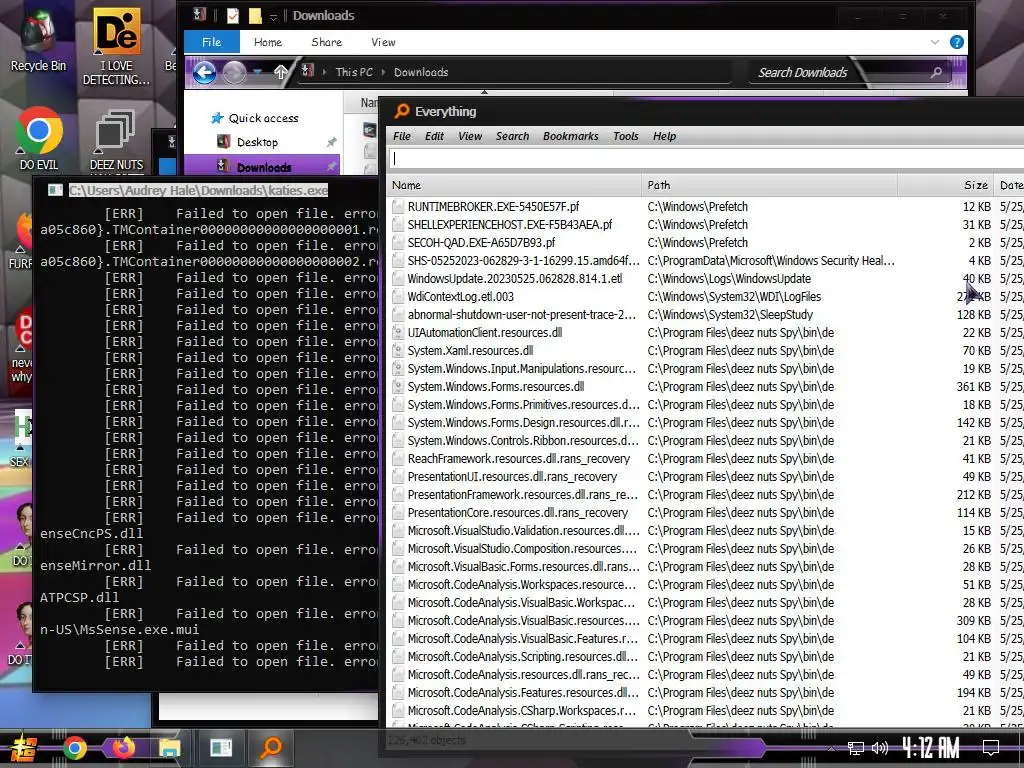Screen dimensions: 1024x768
Task: Select UIAutomationClient.resources.dll file
Action: pos(485,332)
